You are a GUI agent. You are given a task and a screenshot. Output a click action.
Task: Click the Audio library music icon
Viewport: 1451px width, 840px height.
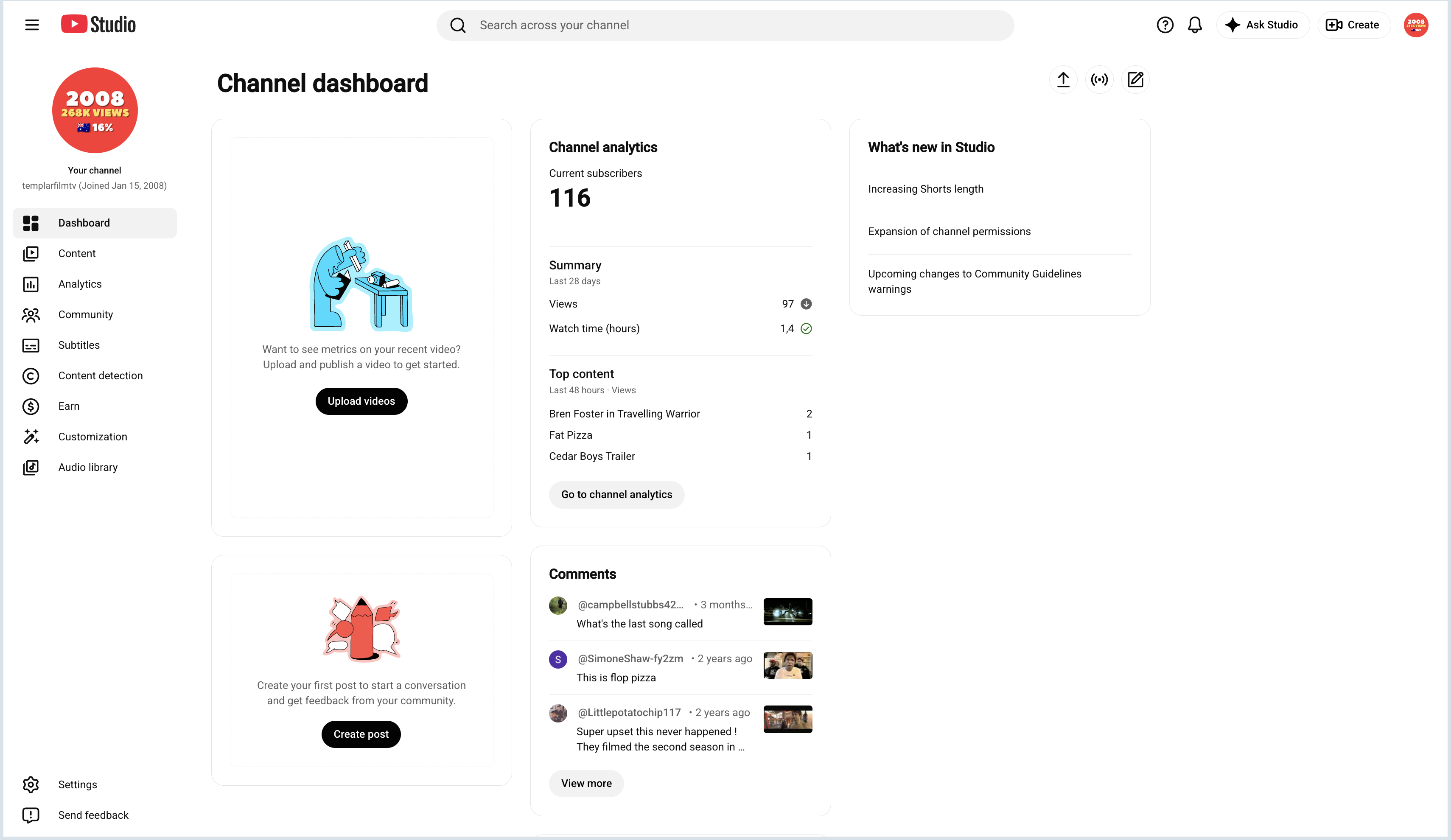(x=31, y=467)
